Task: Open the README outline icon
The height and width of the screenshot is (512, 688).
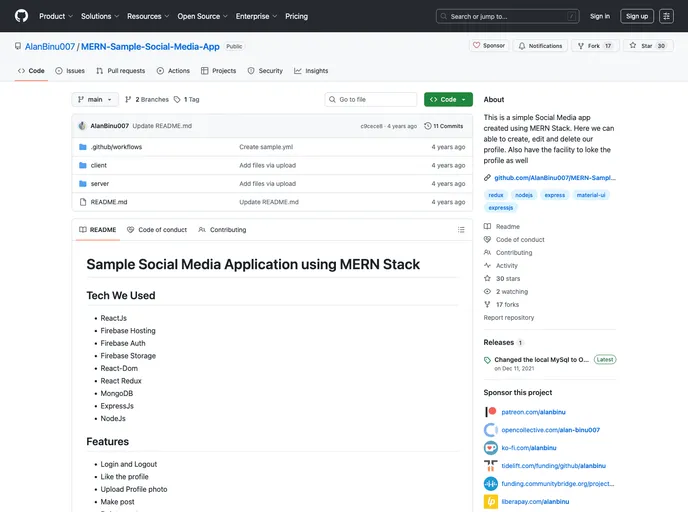Action: [461, 230]
